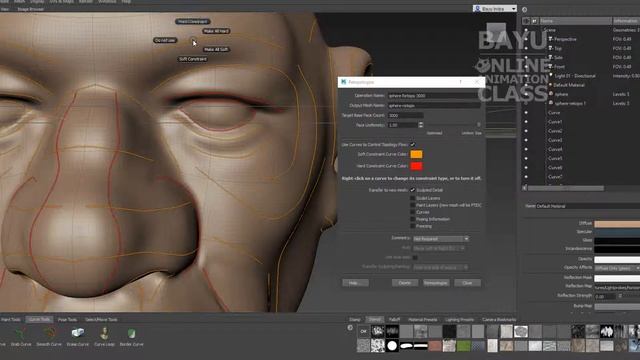Click the Off stencil tile
The width and height of the screenshot is (640, 360).
[x=363, y=331]
